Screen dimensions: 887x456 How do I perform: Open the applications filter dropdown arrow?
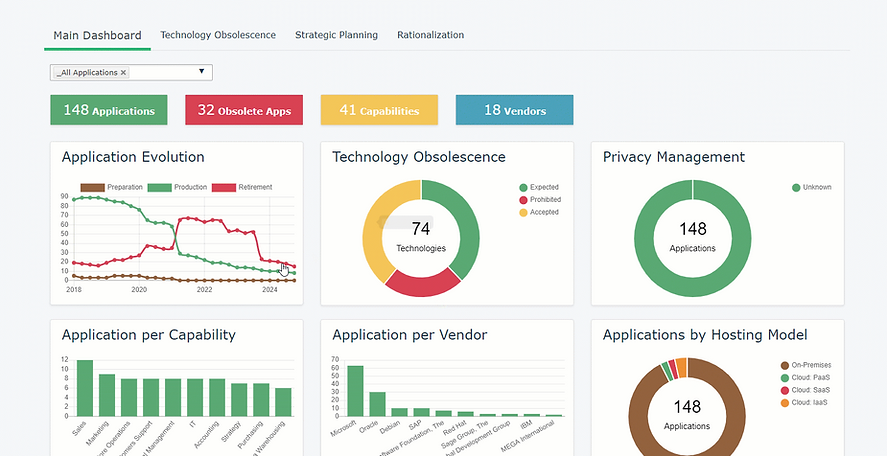tap(201, 72)
